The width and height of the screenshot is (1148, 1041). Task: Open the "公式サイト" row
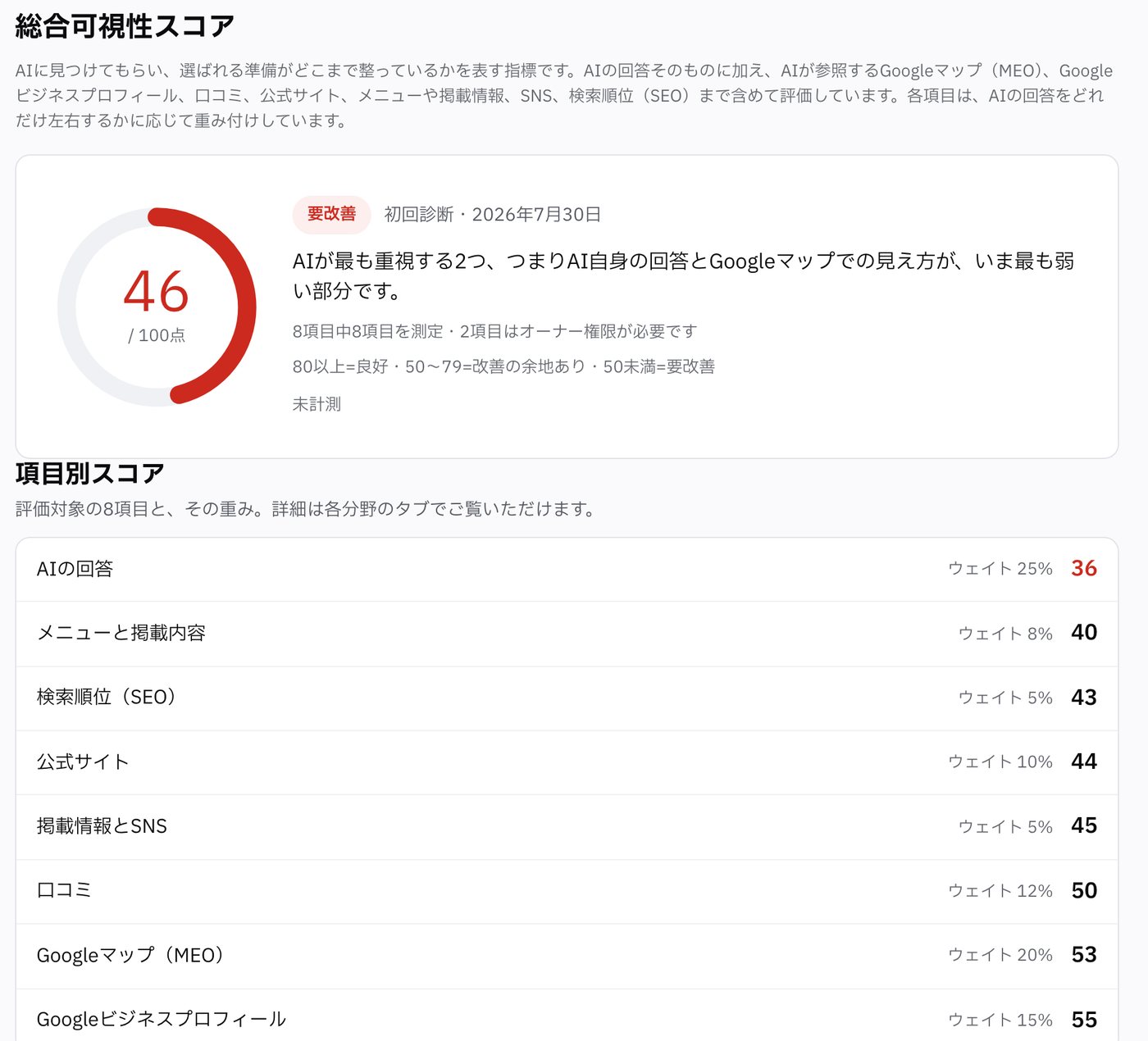click(567, 761)
